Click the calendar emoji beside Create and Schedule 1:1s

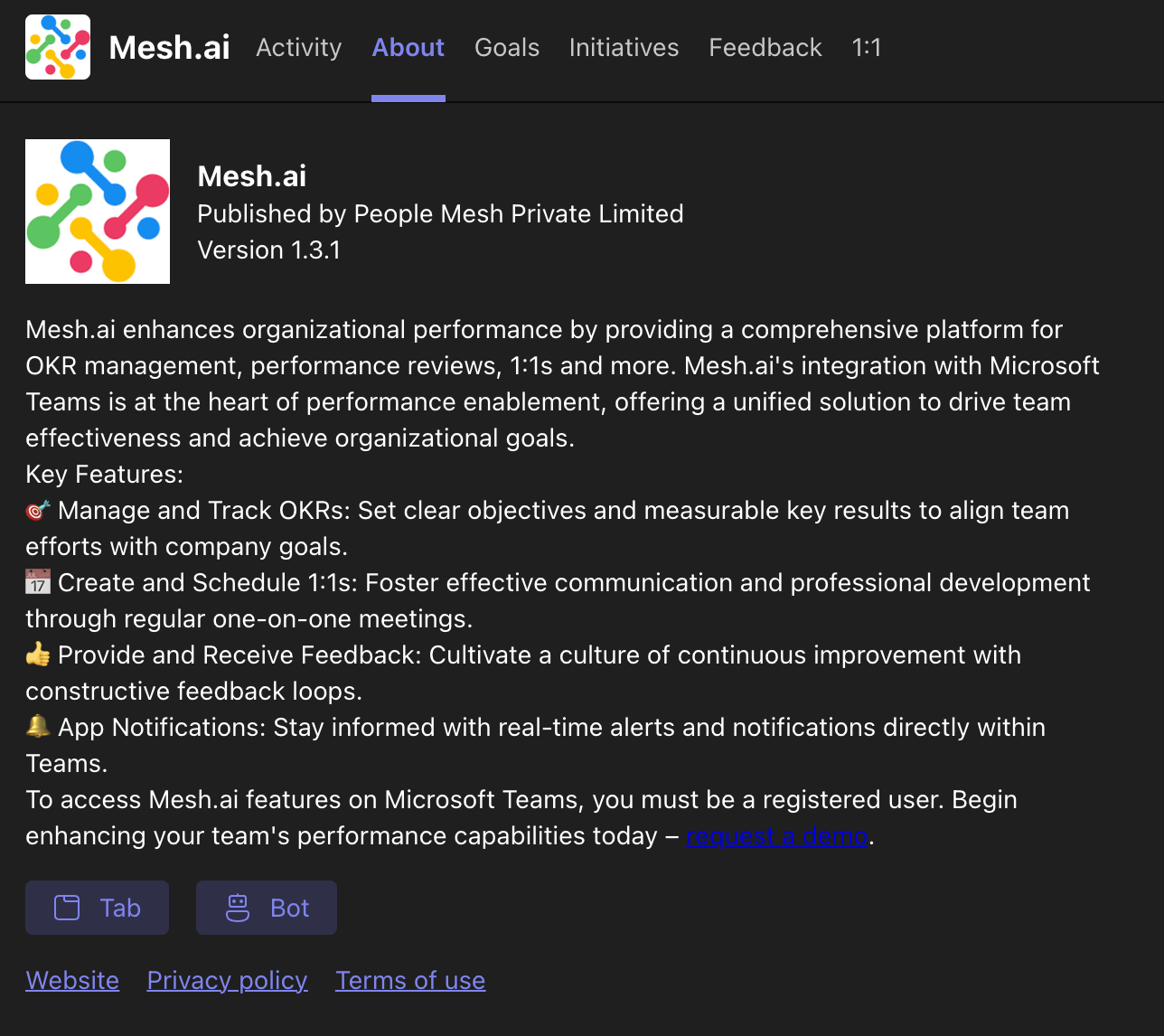coord(37,581)
